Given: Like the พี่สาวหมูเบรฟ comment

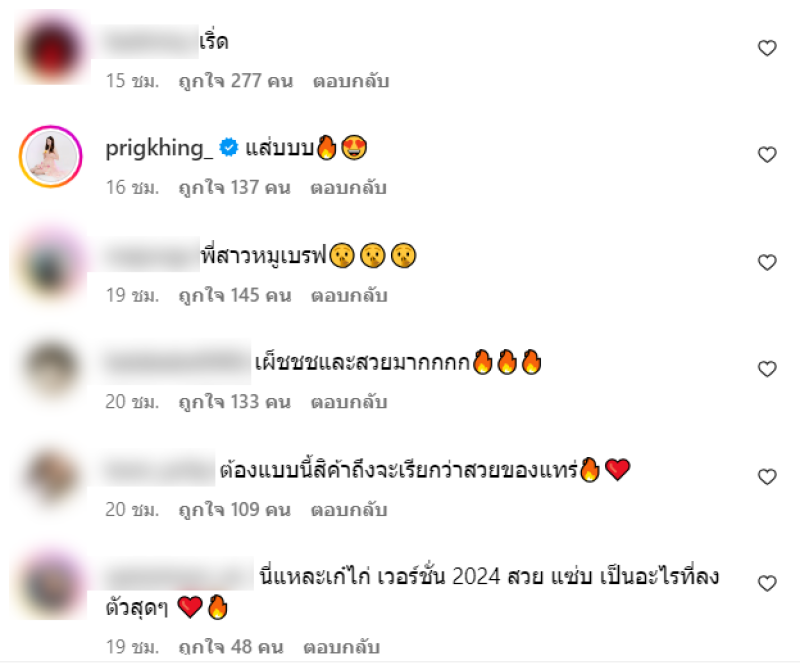Looking at the screenshot, I should 767,262.
